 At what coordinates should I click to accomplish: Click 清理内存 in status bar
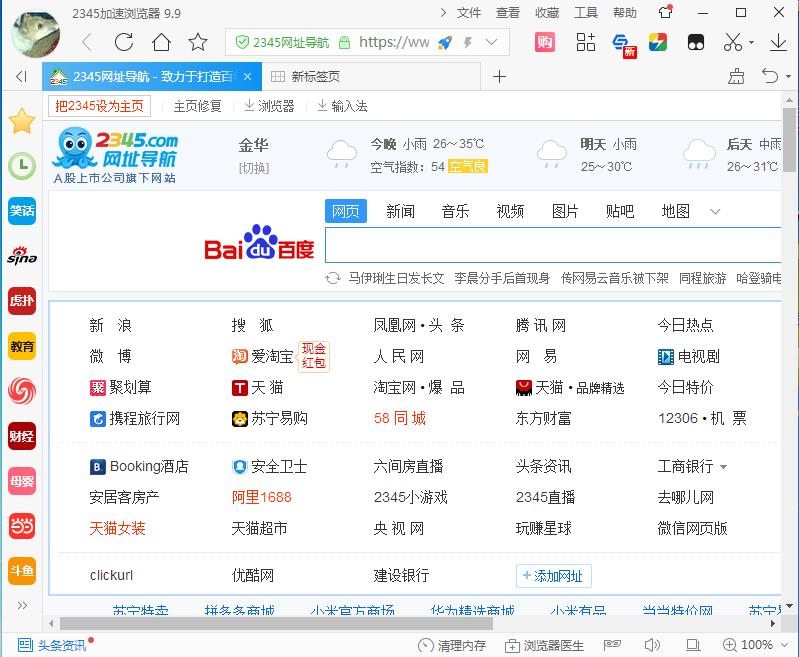(451, 645)
